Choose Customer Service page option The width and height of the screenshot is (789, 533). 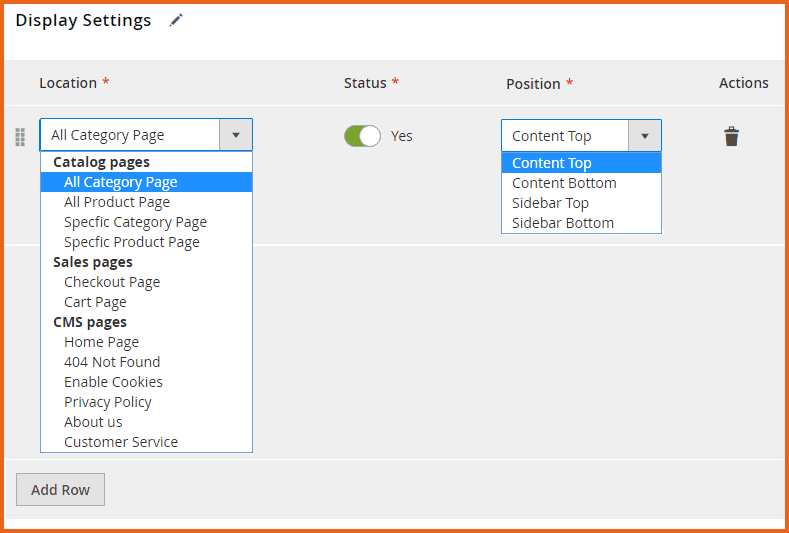coord(121,442)
